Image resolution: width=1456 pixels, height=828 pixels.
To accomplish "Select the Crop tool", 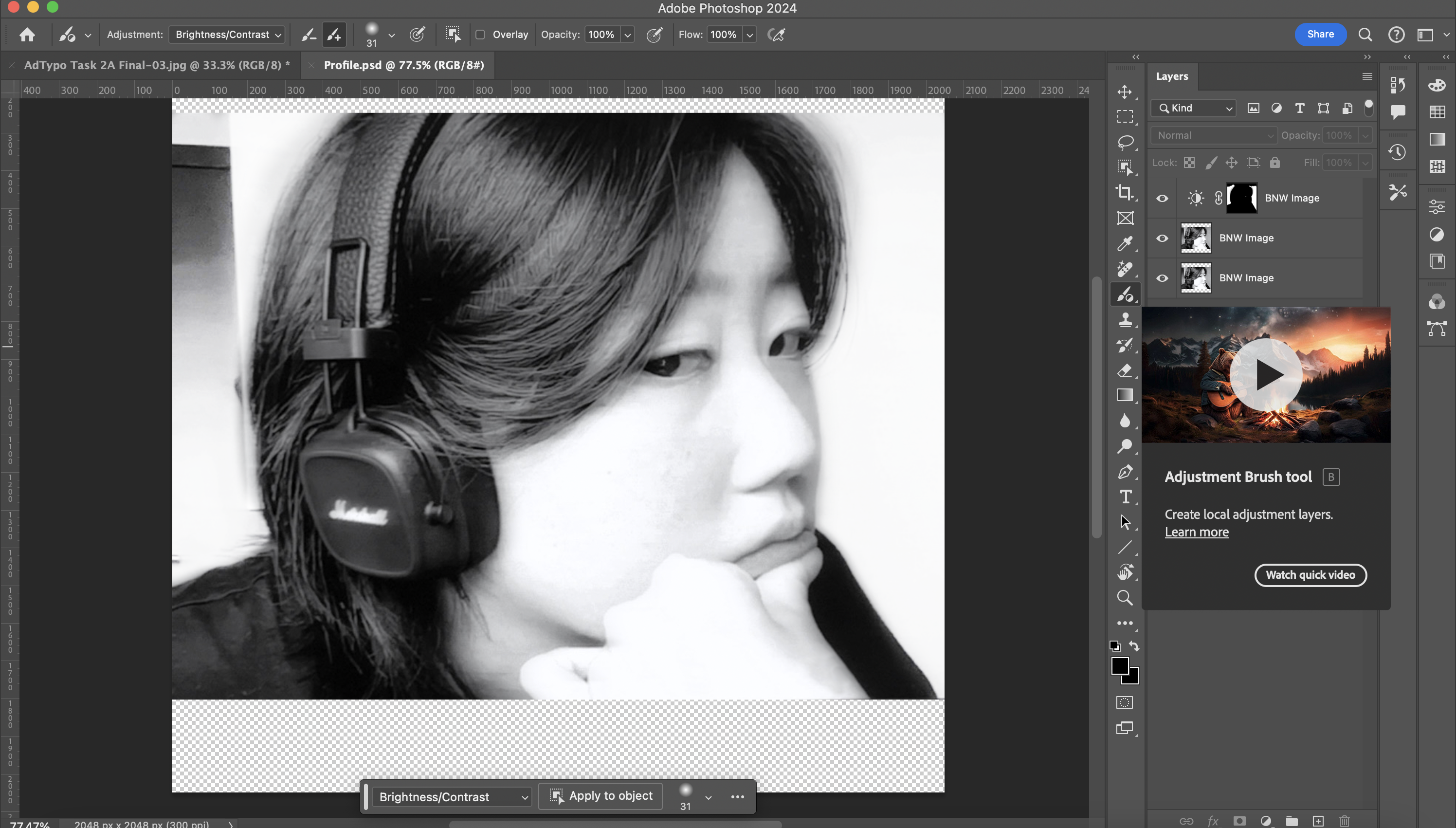I will pyautogui.click(x=1124, y=193).
